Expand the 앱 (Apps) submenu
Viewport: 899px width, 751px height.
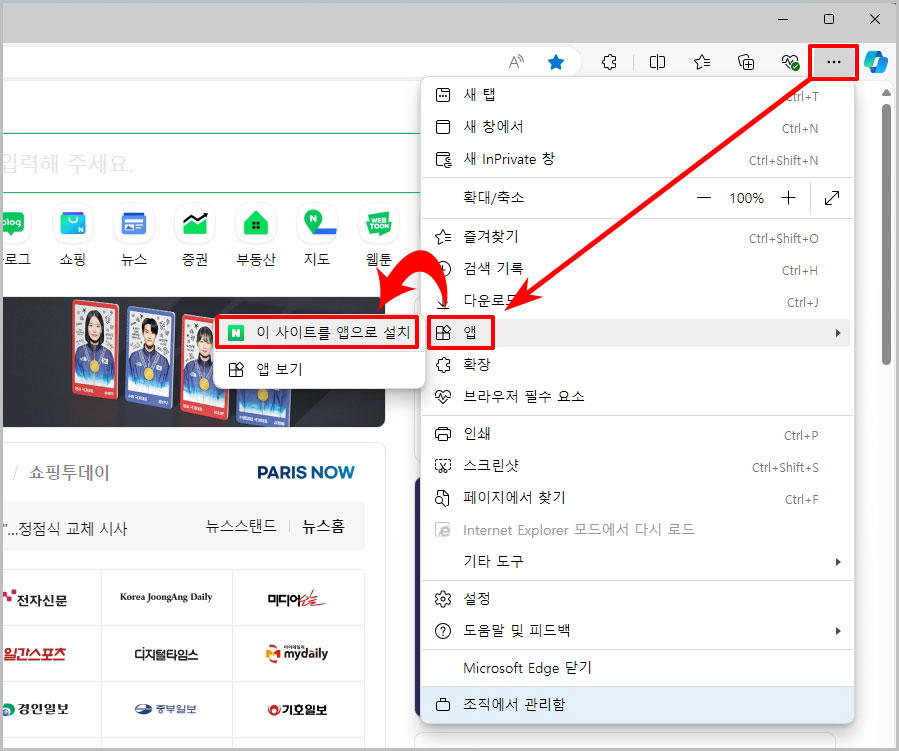coord(636,333)
